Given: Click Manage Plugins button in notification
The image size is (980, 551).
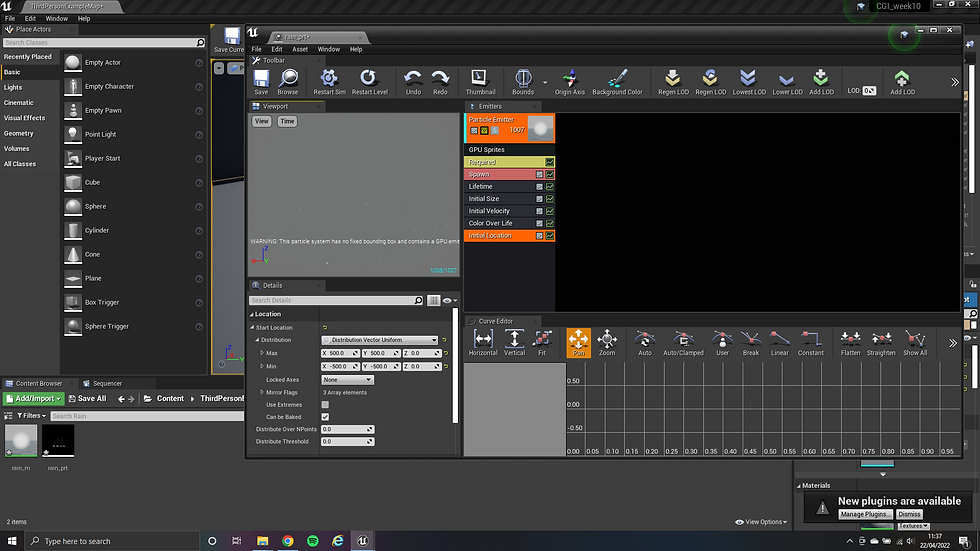Looking at the screenshot, I should (864, 514).
